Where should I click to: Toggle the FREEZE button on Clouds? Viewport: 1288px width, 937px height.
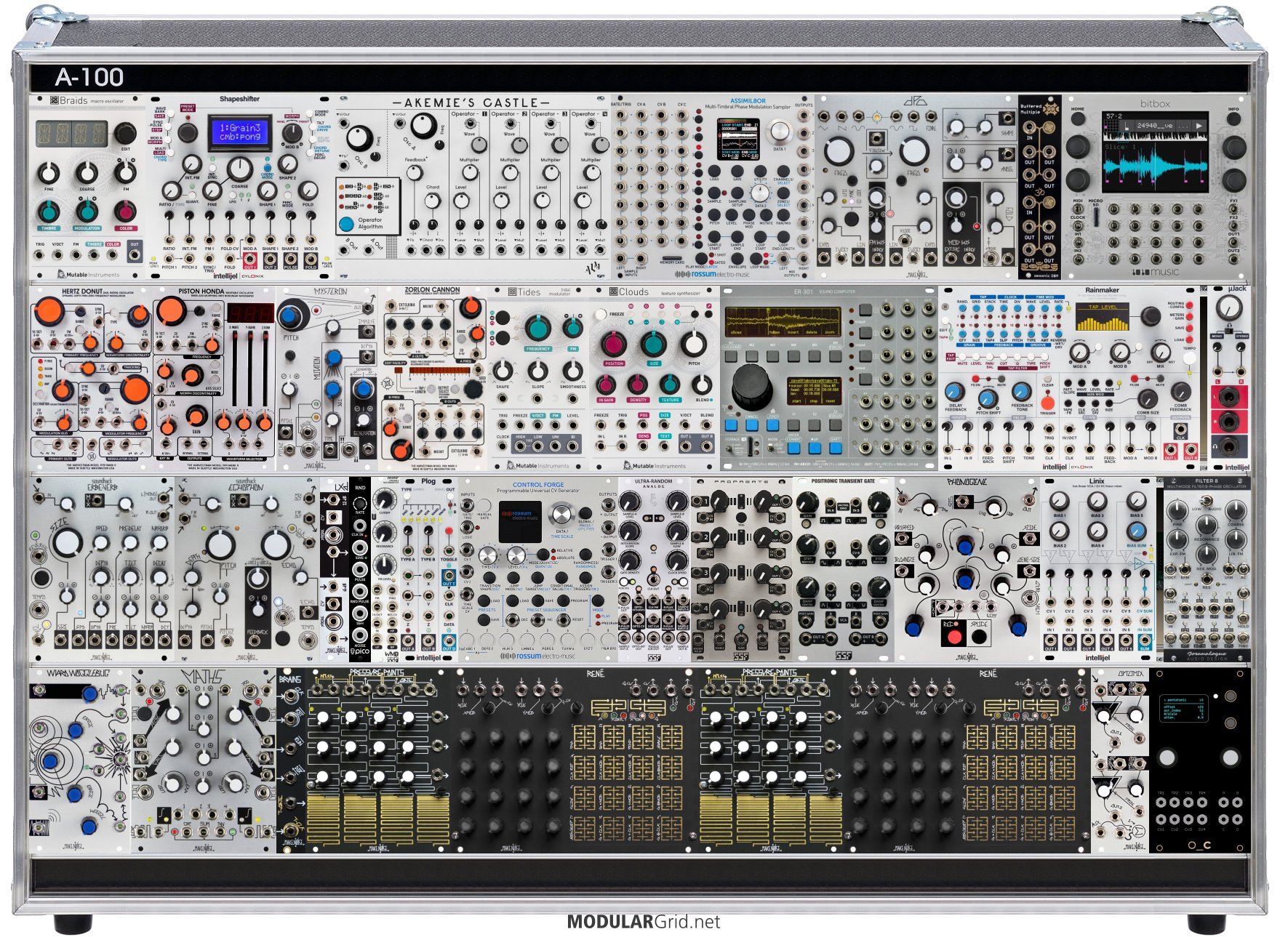click(601, 315)
